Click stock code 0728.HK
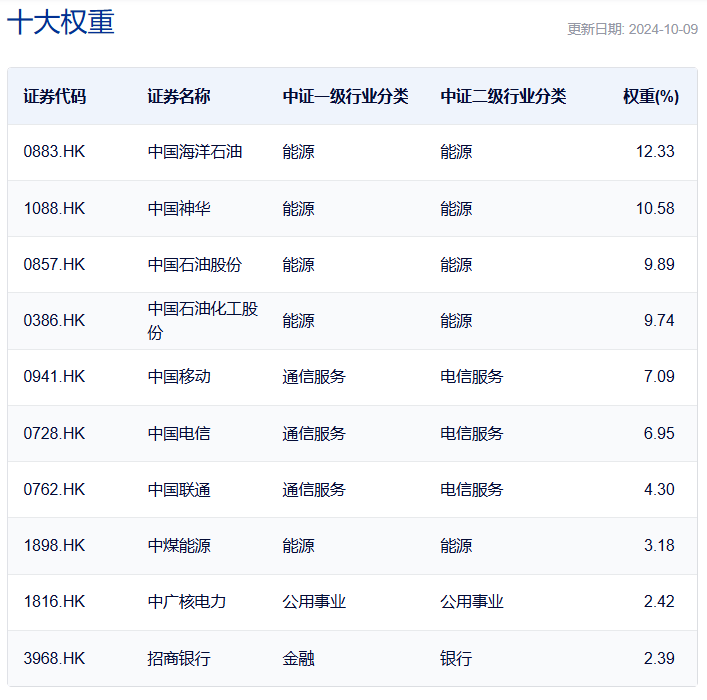The height and width of the screenshot is (700, 707). (55, 433)
